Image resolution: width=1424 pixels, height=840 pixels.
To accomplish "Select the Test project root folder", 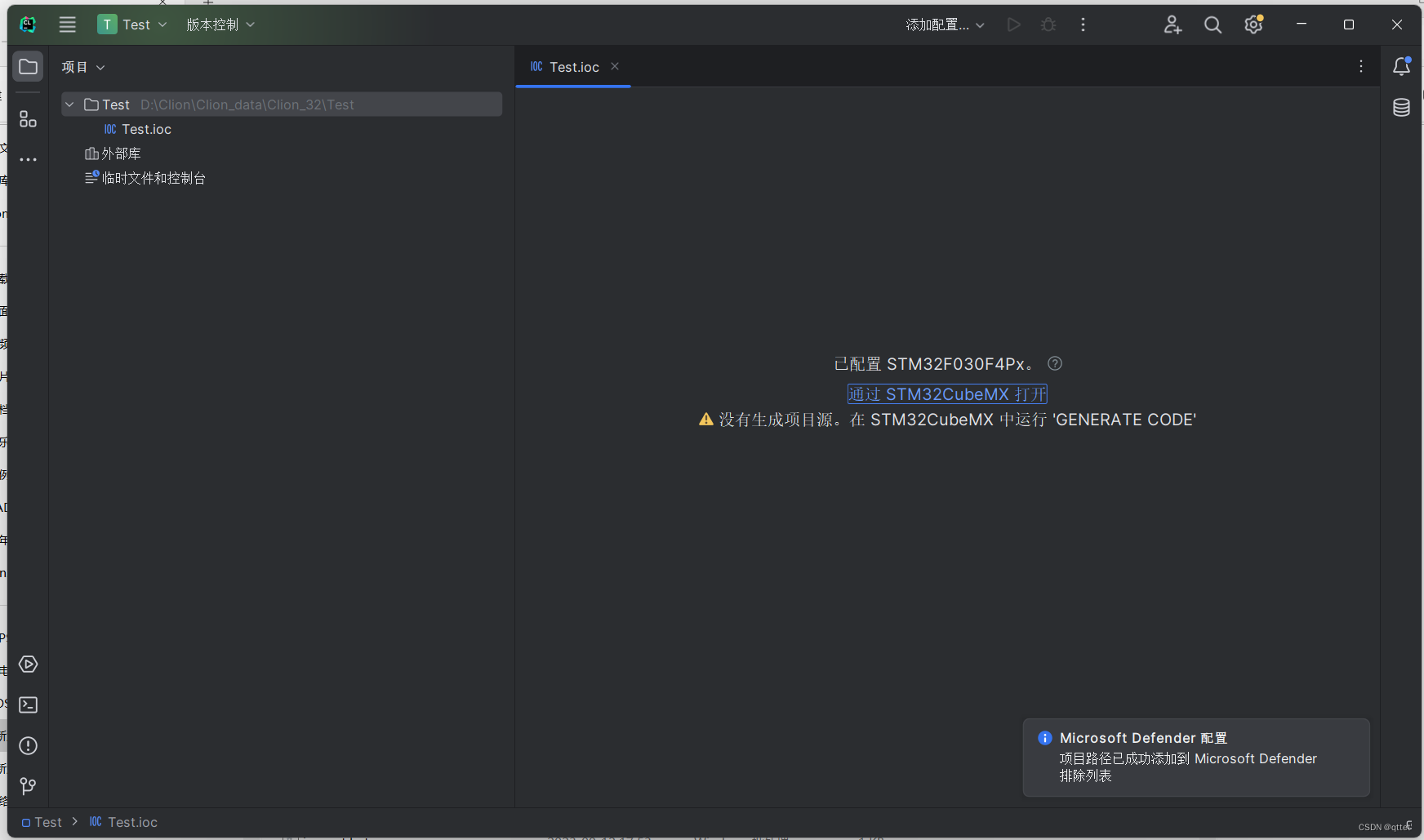I will [282, 104].
